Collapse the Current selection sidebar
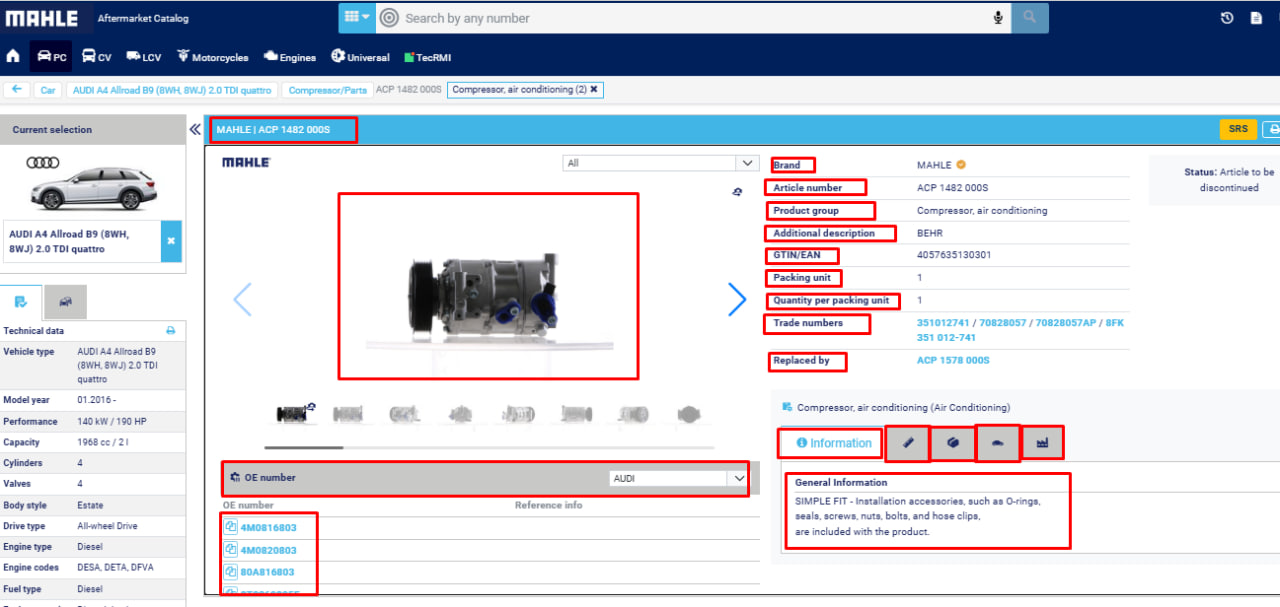Viewport: 1280px width, 607px height. 195,129
